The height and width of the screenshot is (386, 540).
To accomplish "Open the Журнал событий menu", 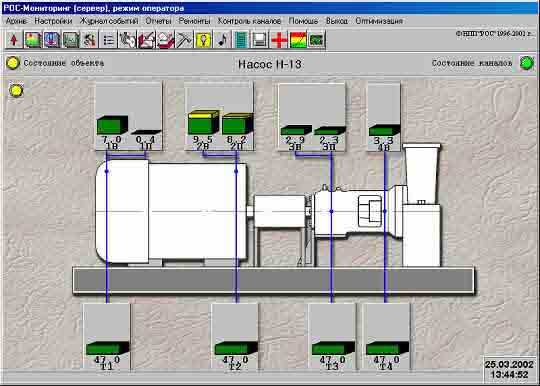I will tap(109, 21).
